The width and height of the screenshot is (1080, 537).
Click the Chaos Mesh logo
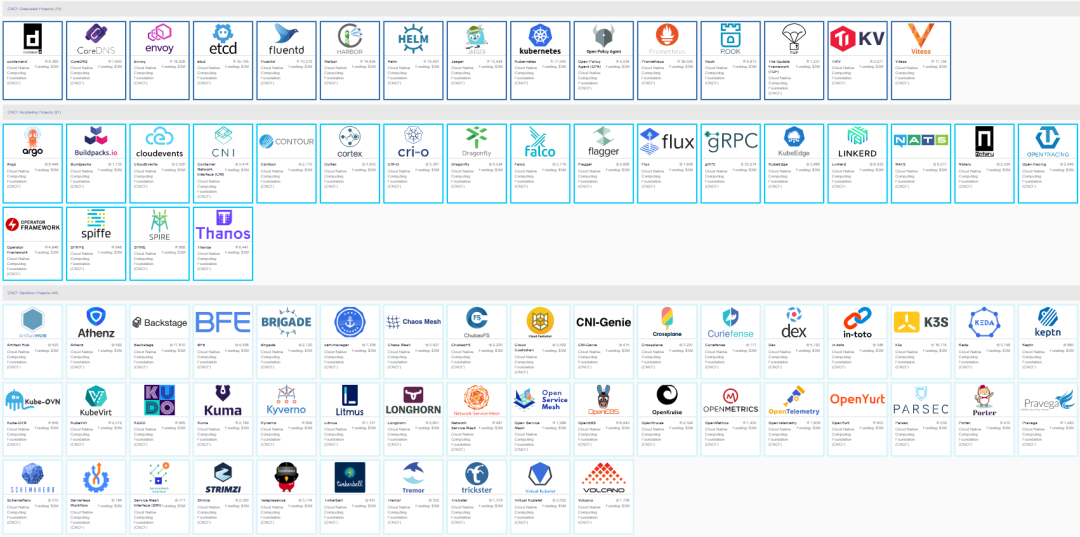point(413,322)
